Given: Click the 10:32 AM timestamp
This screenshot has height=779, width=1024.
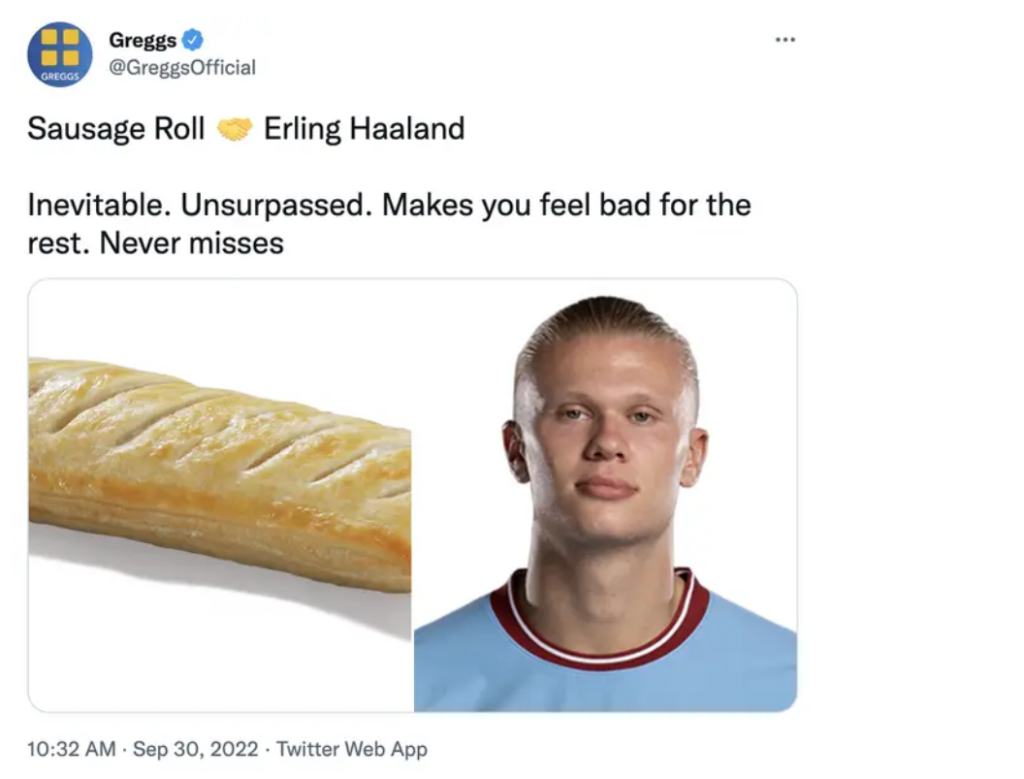Looking at the screenshot, I should [x=72, y=749].
